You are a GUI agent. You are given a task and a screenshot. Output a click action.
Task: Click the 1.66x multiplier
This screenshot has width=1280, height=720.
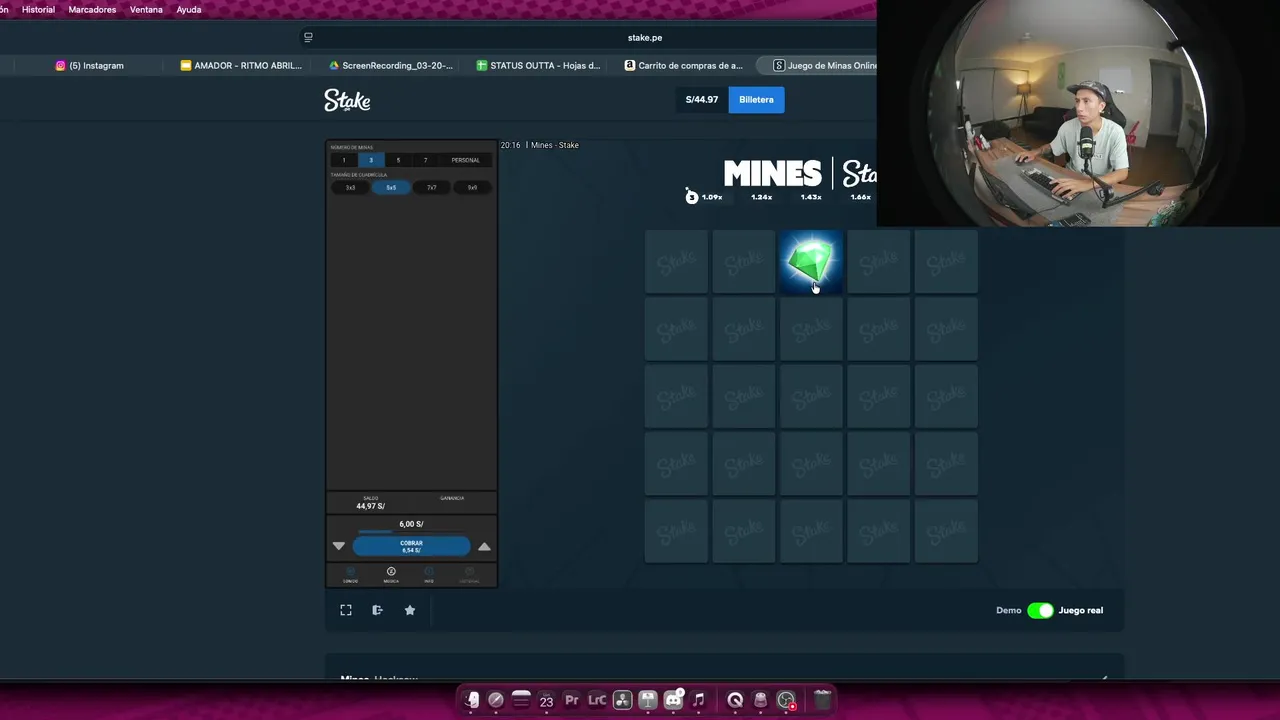pos(860,197)
